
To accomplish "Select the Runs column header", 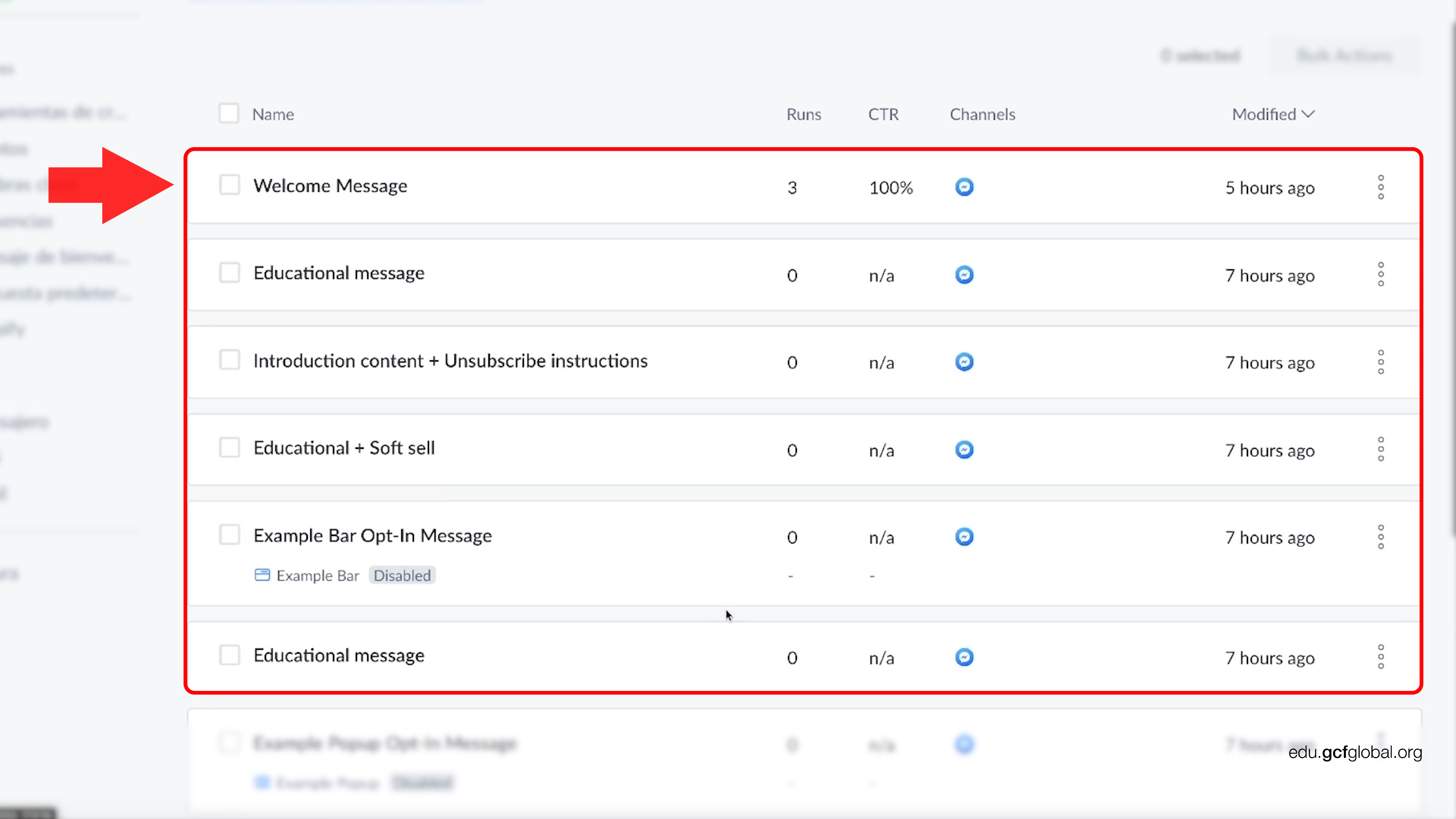I will [804, 113].
